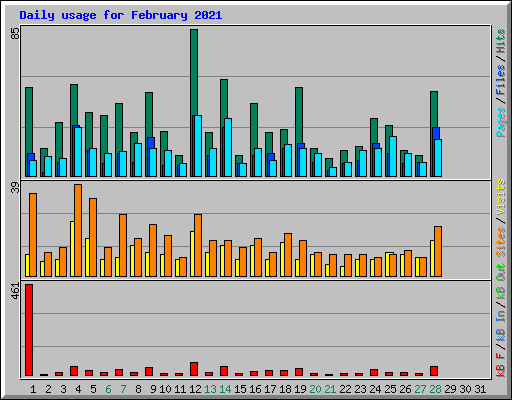Image resolution: width=512 pixels, height=400 pixels.
Task: Click the 'Hits' legend label
Action: 501,41
